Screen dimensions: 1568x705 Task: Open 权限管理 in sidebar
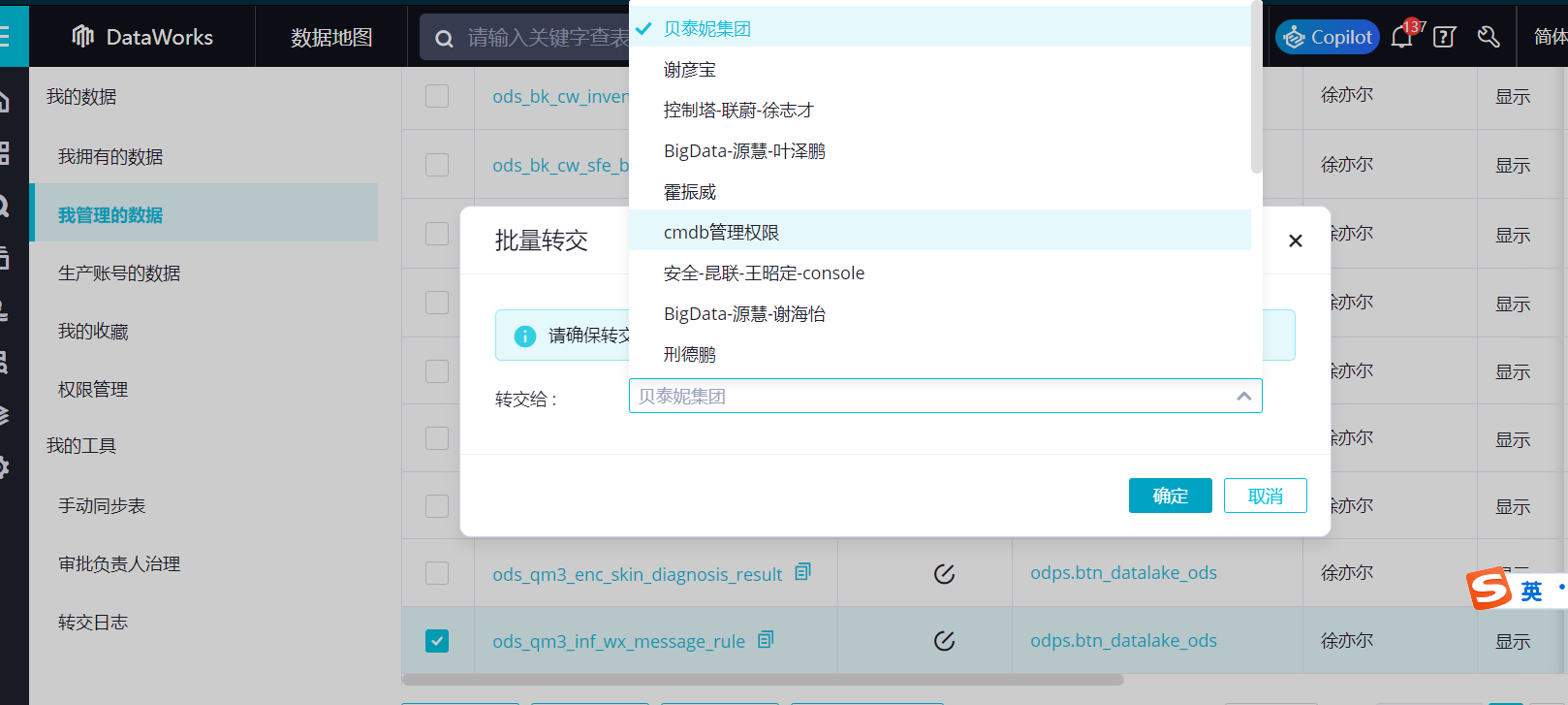click(x=93, y=389)
